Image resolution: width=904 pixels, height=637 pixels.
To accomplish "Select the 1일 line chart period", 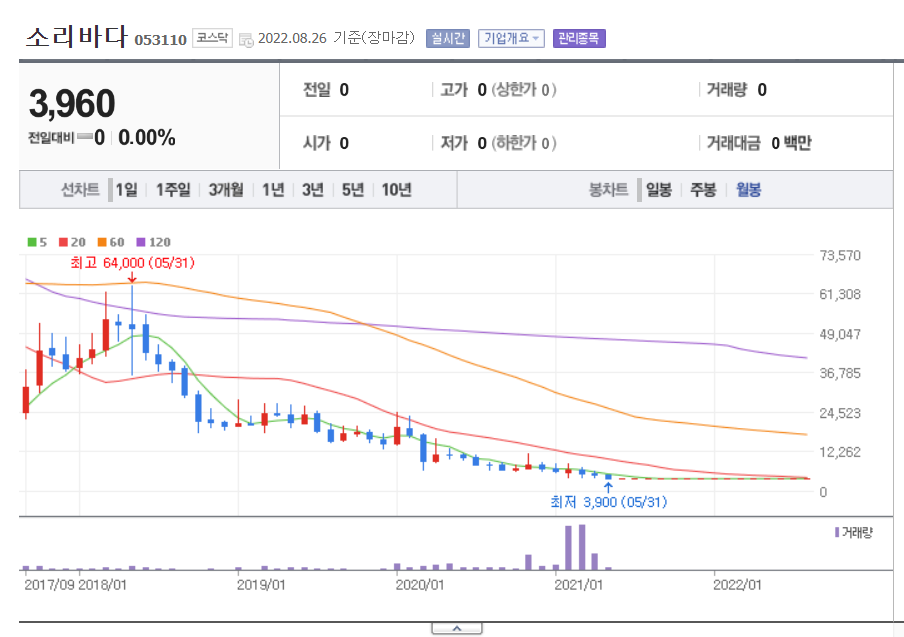I will 126,190.
